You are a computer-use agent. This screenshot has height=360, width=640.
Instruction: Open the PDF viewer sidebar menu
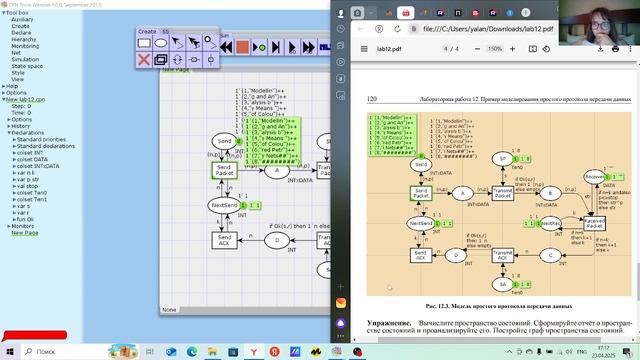click(x=364, y=49)
